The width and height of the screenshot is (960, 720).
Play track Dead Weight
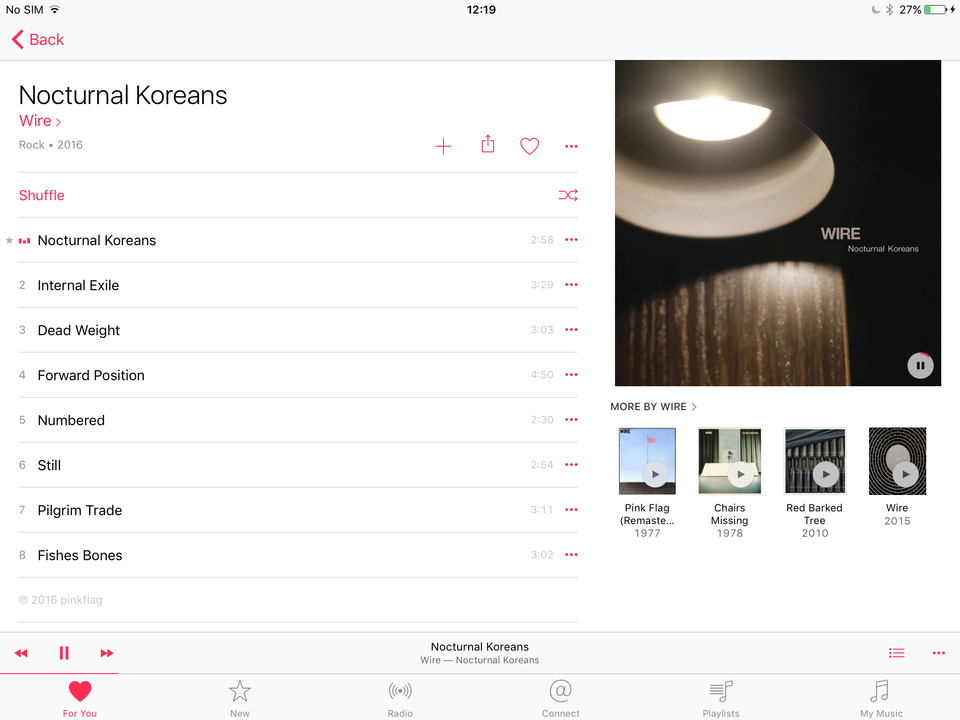coord(298,330)
